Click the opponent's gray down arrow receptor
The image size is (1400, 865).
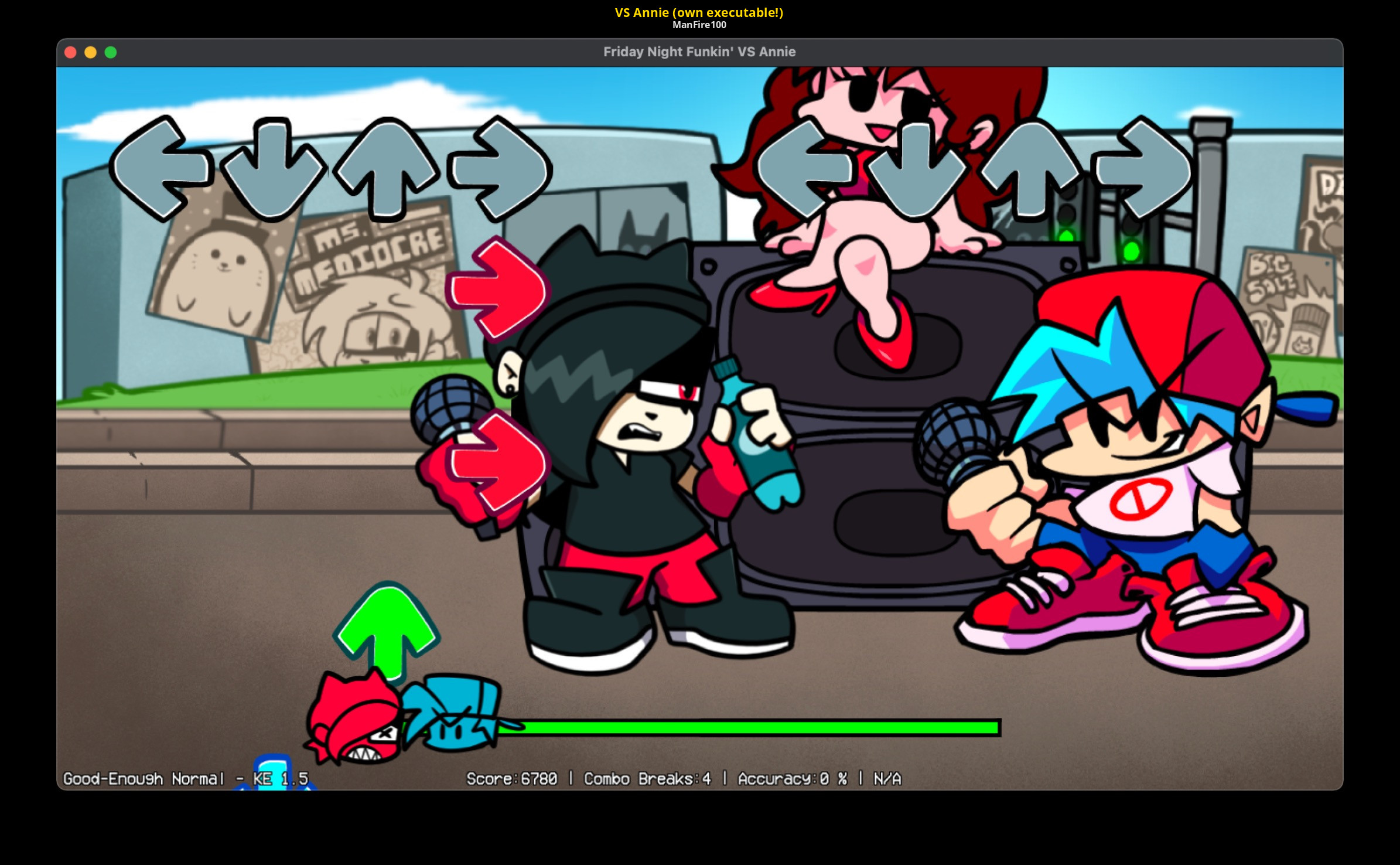[272, 169]
